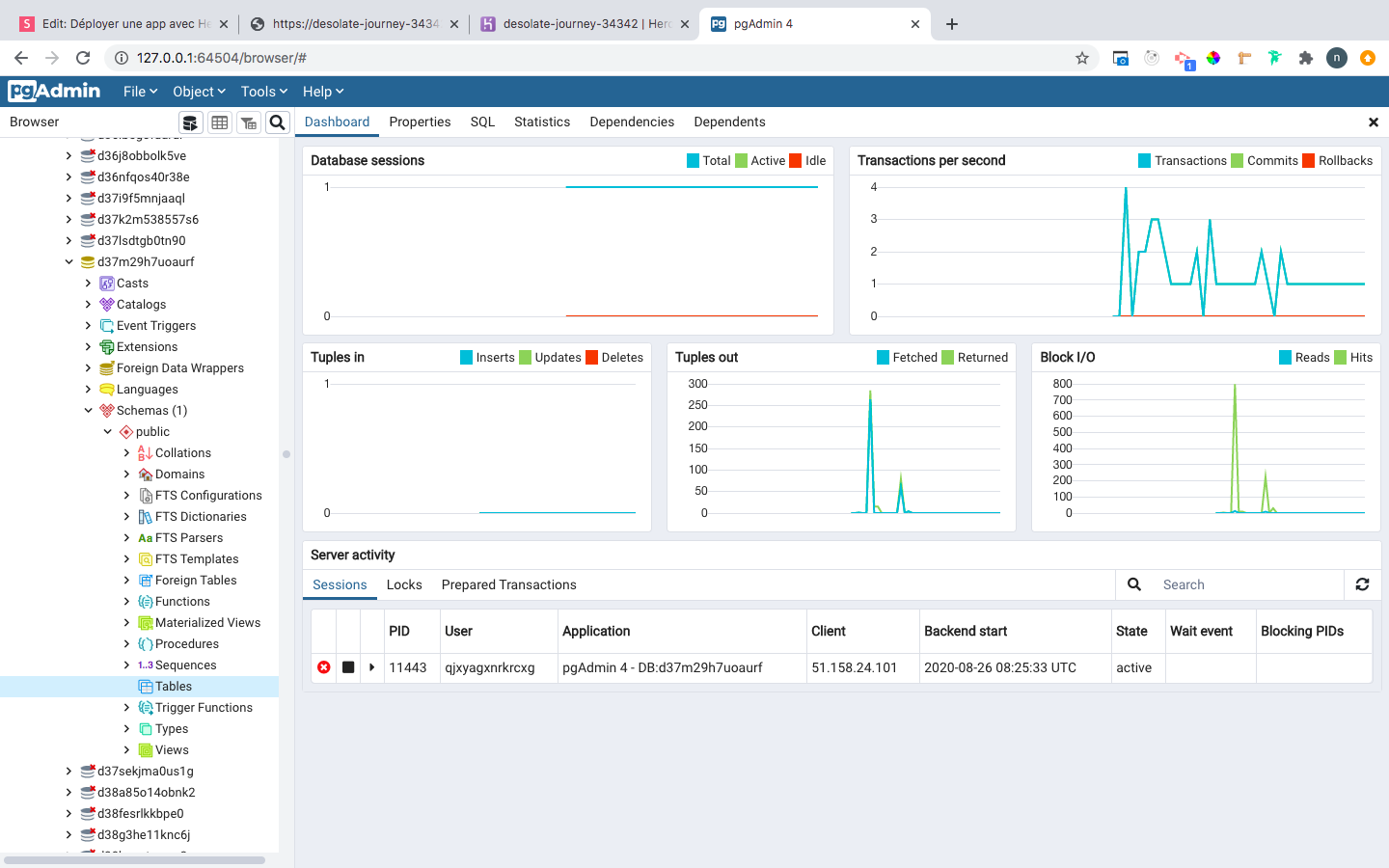Reload the browser page
This screenshot has width=1389, height=868.
click(83, 58)
